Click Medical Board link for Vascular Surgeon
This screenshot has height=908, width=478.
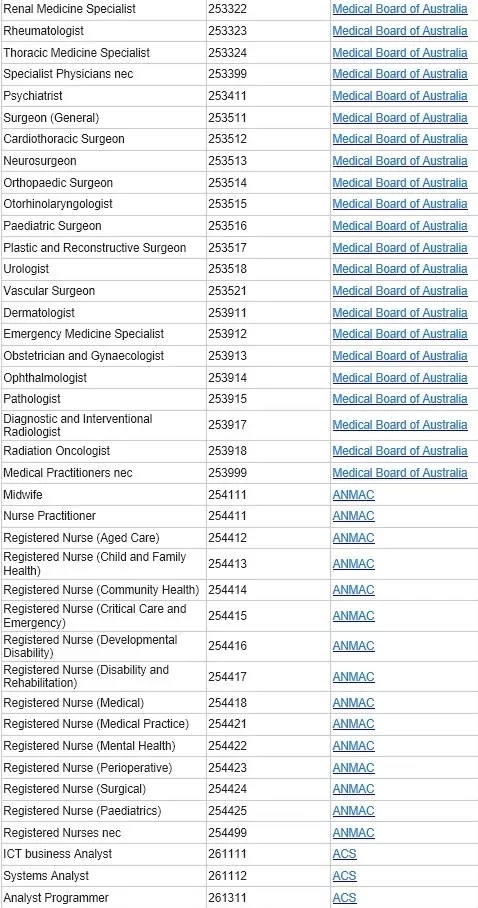(400, 291)
